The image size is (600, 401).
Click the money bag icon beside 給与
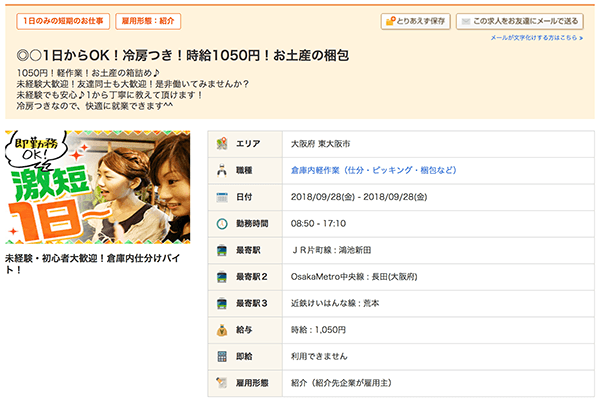click(x=222, y=330)
